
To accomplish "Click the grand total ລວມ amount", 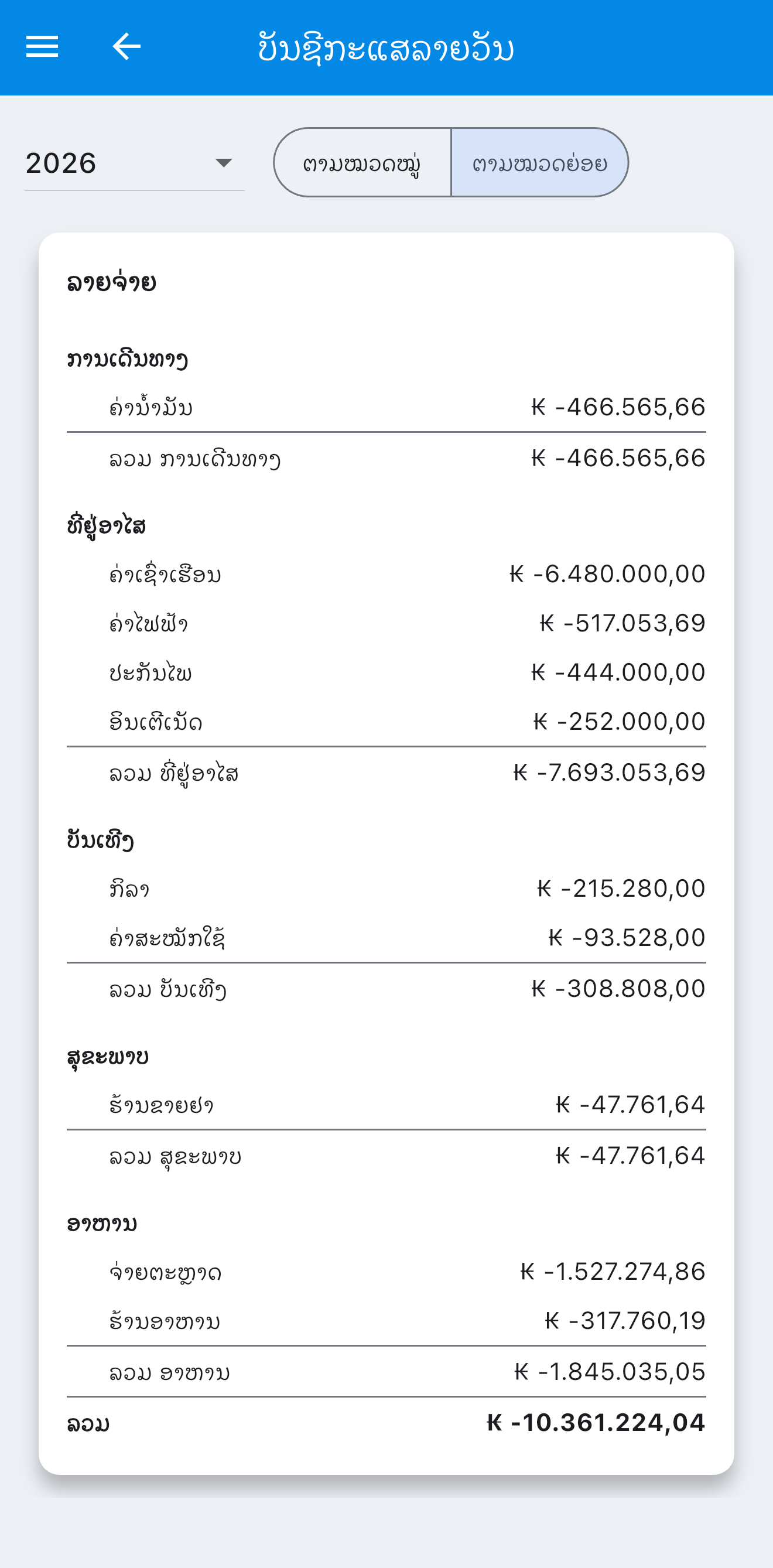I will tap(596, 1423).
